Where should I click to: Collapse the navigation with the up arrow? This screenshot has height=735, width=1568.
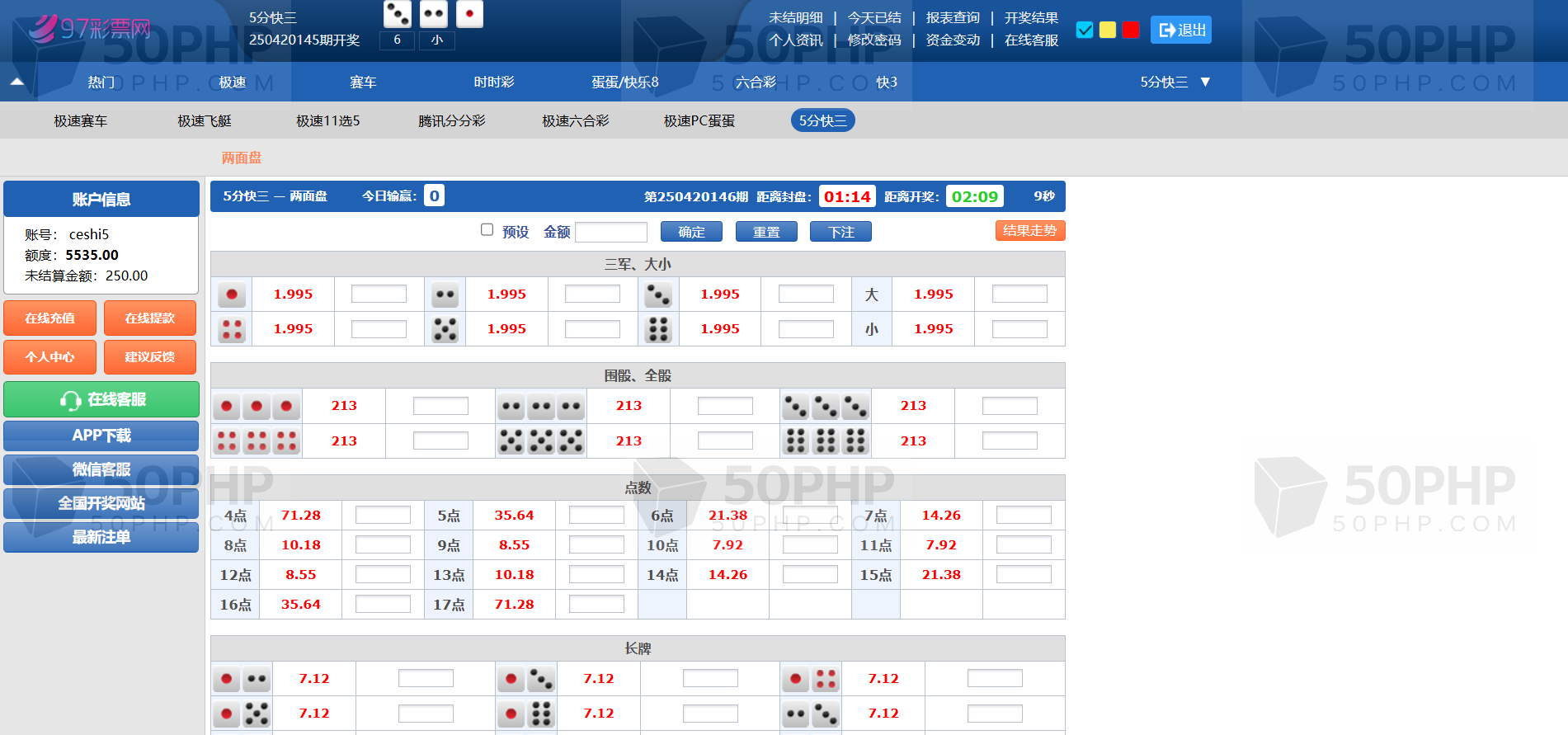tap(17, 82)
